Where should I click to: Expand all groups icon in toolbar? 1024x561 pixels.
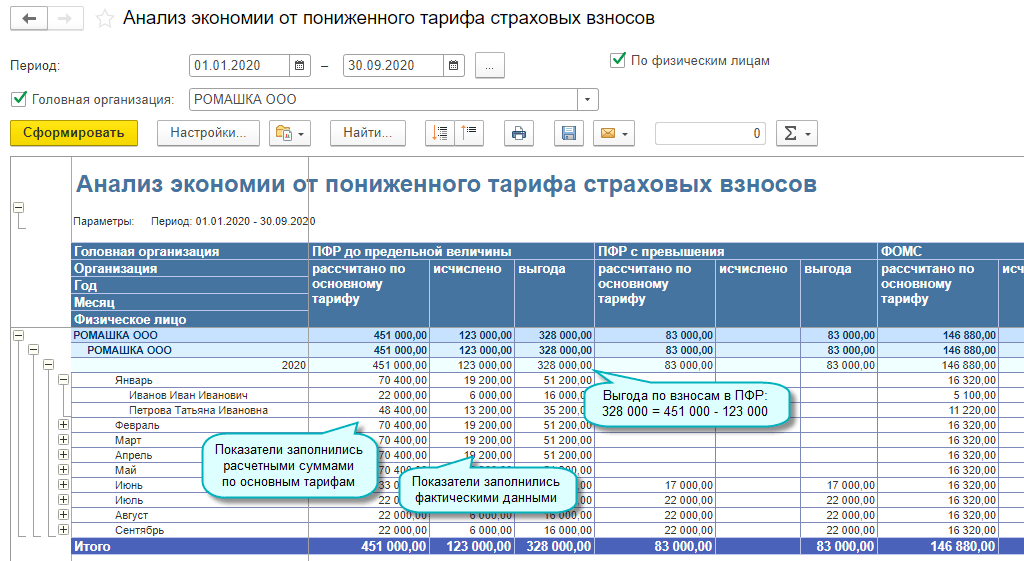(x=440, y=133)
